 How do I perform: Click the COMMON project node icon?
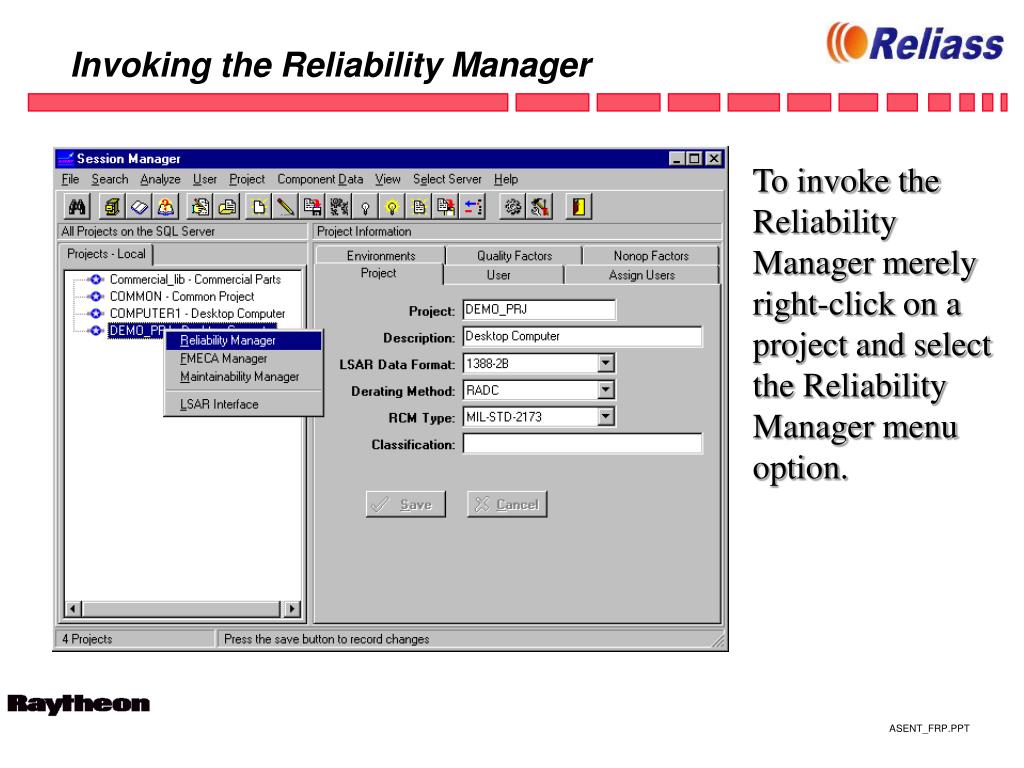click(x=96, y=296)
